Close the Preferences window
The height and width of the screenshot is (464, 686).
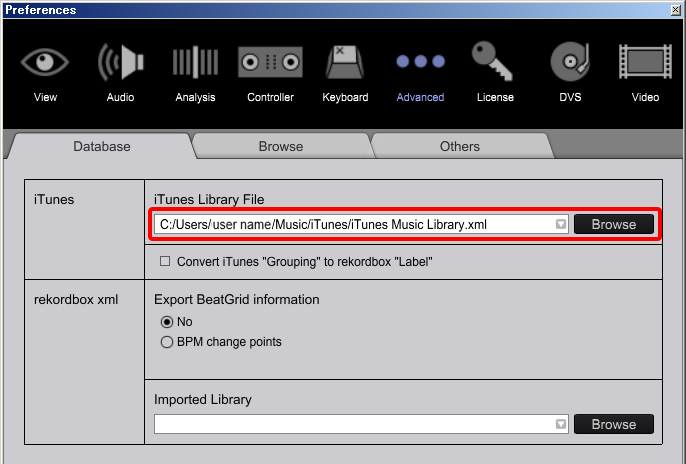point(676,10)
